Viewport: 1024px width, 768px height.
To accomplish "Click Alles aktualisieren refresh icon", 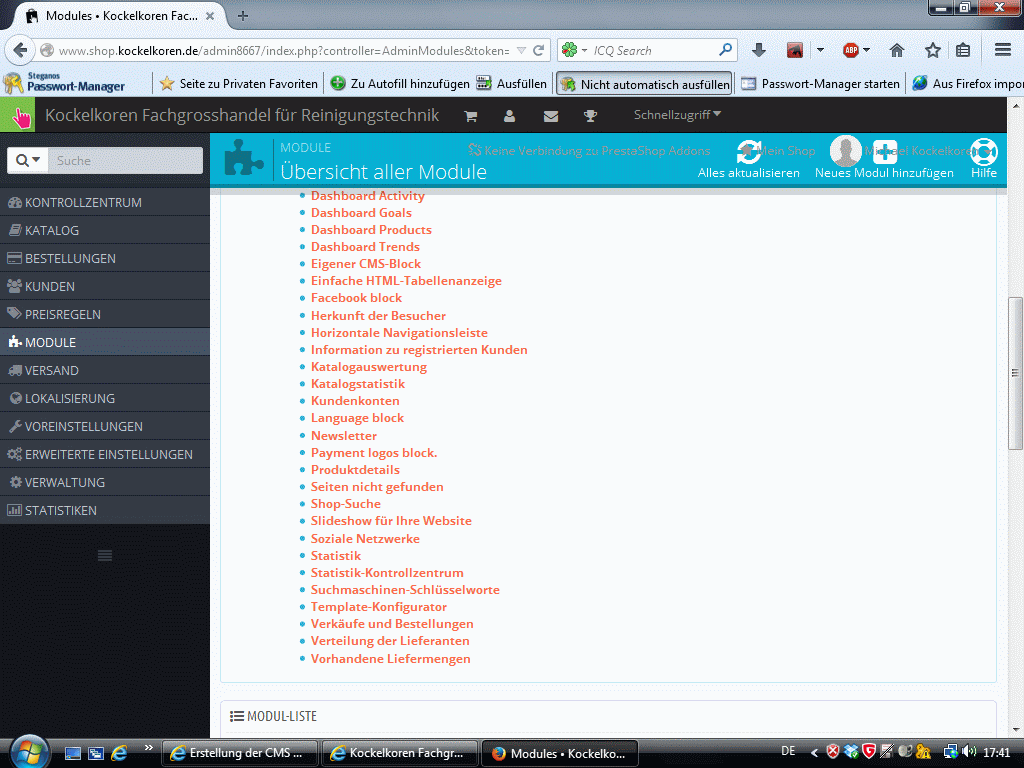I will tap(748, 152).
